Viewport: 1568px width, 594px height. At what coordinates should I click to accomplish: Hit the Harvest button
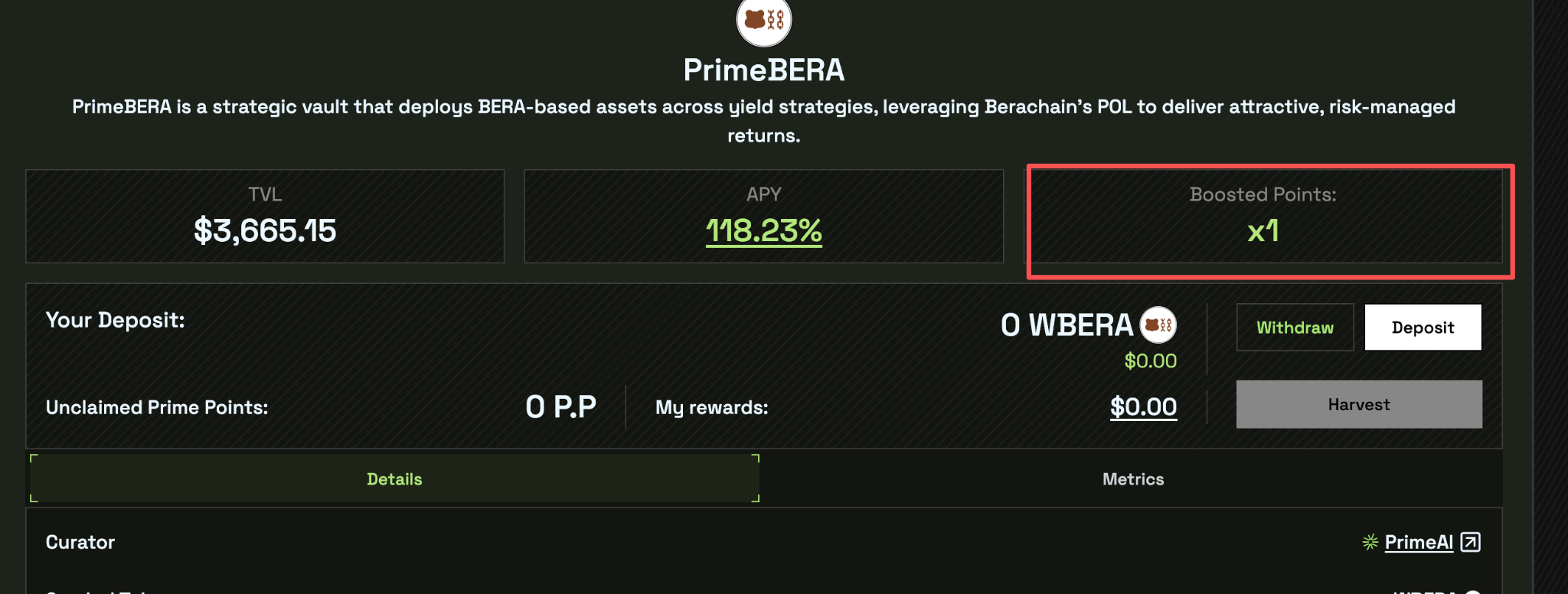(x=1358, y=404)
